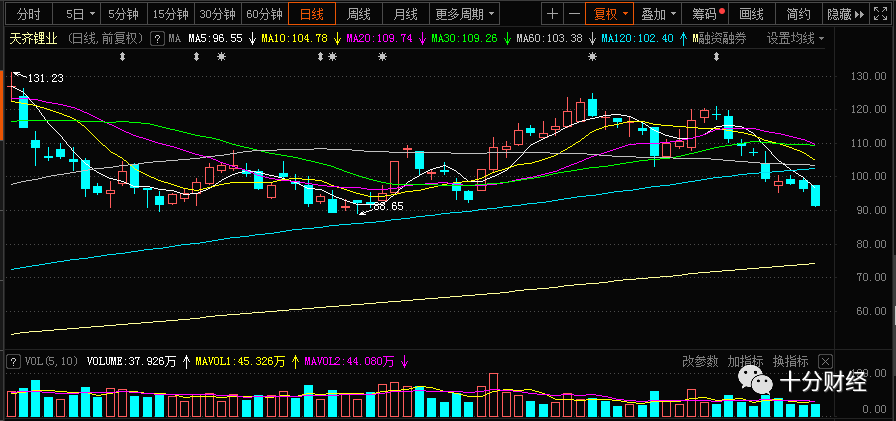
Task: Click the question mark icon beside VOL
Action: click(x=13, y=361)
